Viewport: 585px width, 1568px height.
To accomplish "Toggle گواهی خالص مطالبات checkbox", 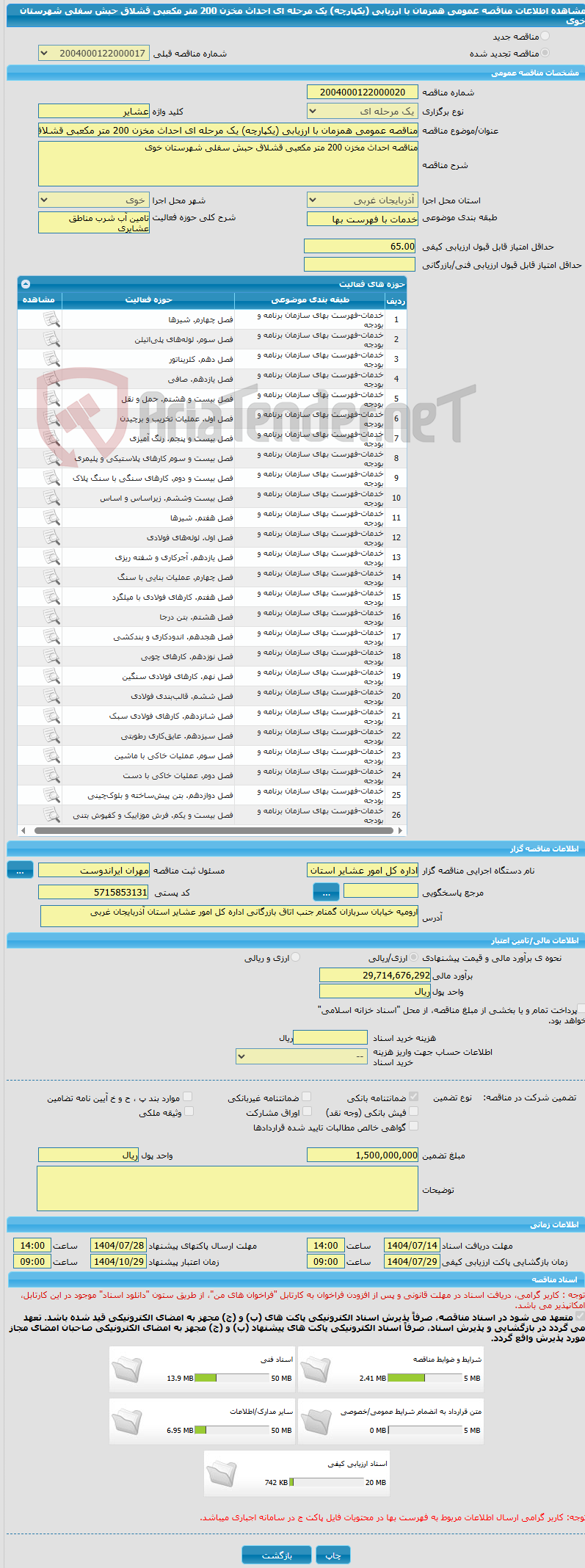I will (x=413, y=1126).
